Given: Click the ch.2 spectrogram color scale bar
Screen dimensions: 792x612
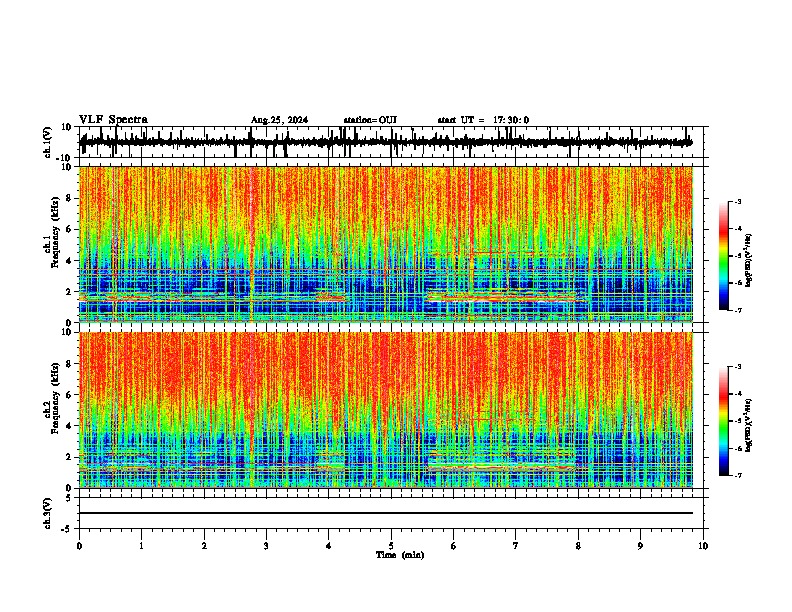Looking at the screenshot, I should (723, 421).
